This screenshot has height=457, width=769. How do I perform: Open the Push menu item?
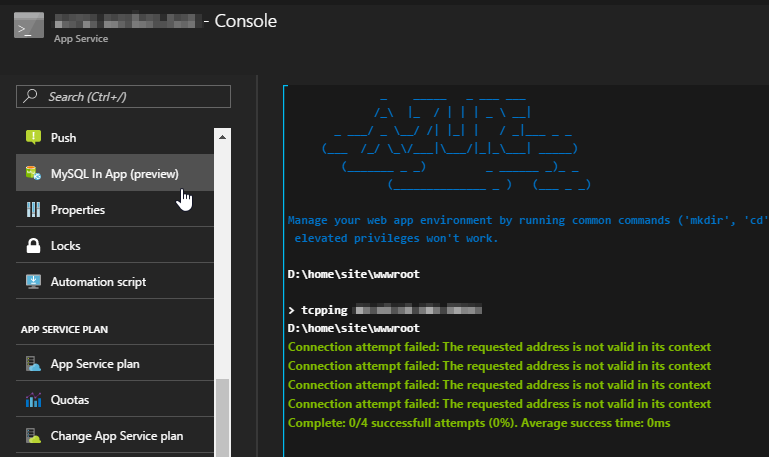pos(115,137)
